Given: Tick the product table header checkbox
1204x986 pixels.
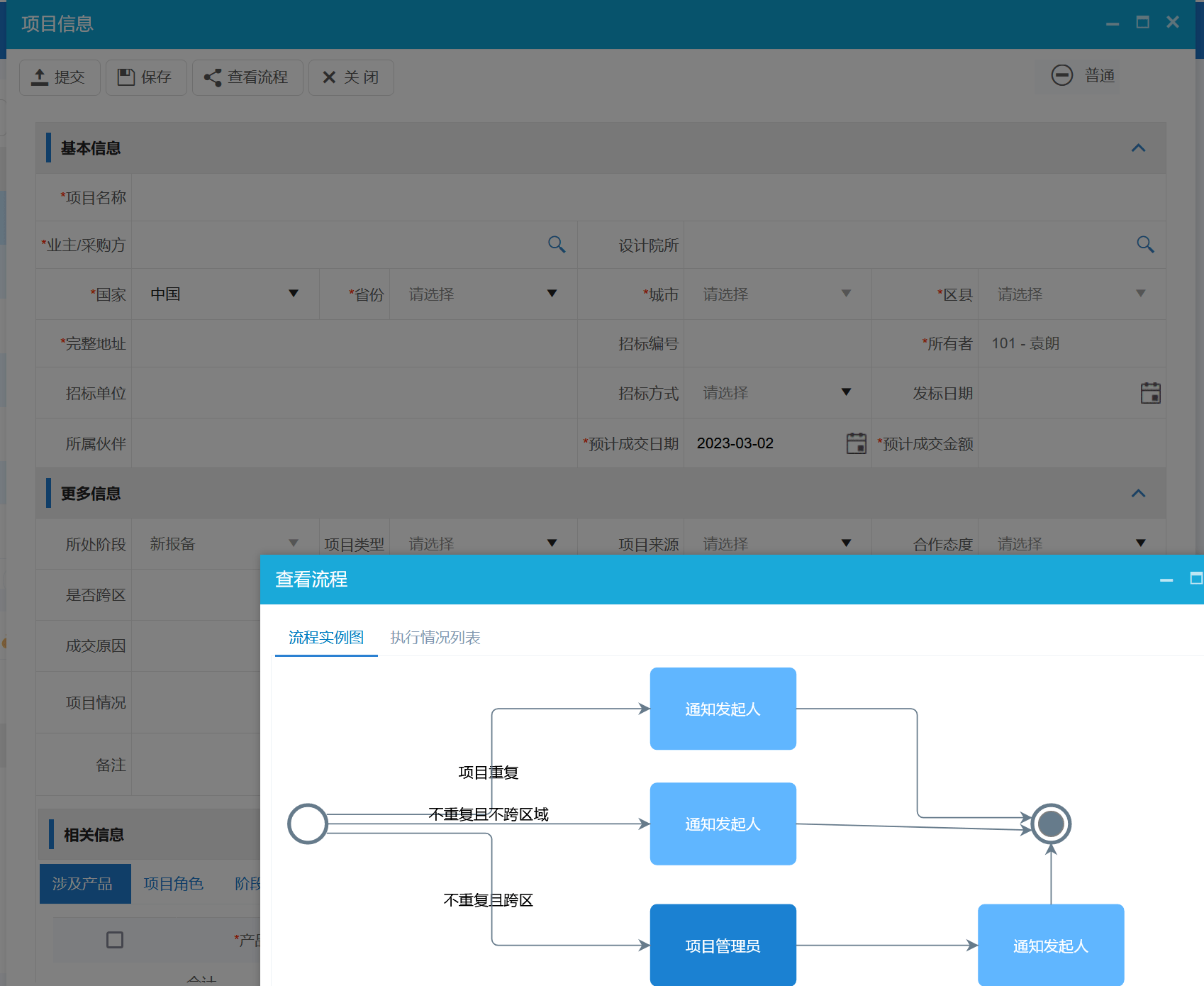Looking at the screenshot, I should (115, 940).
